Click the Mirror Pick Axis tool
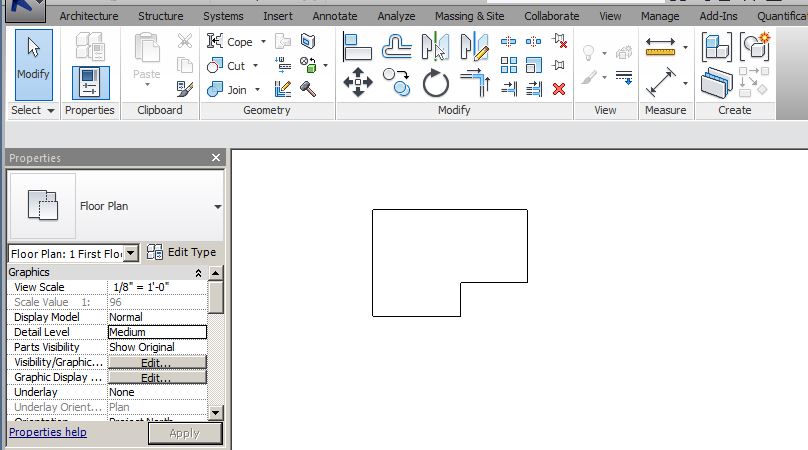The width and height of the screenshot is (808, 450). tap(436, 46)
